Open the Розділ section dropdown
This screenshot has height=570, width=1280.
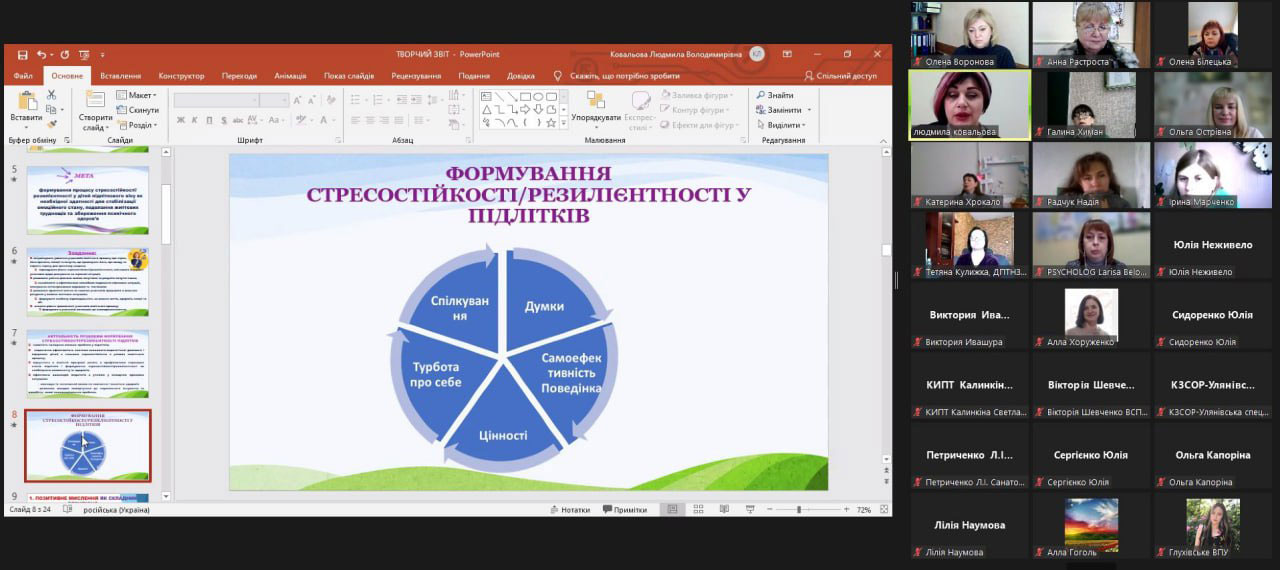tap(137, 125)
